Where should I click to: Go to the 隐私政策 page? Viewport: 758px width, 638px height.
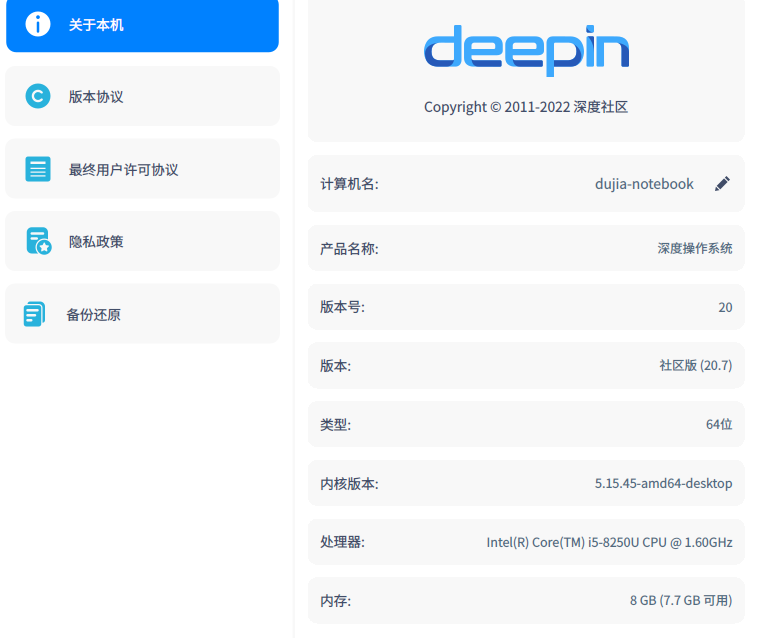pos(142,241)
